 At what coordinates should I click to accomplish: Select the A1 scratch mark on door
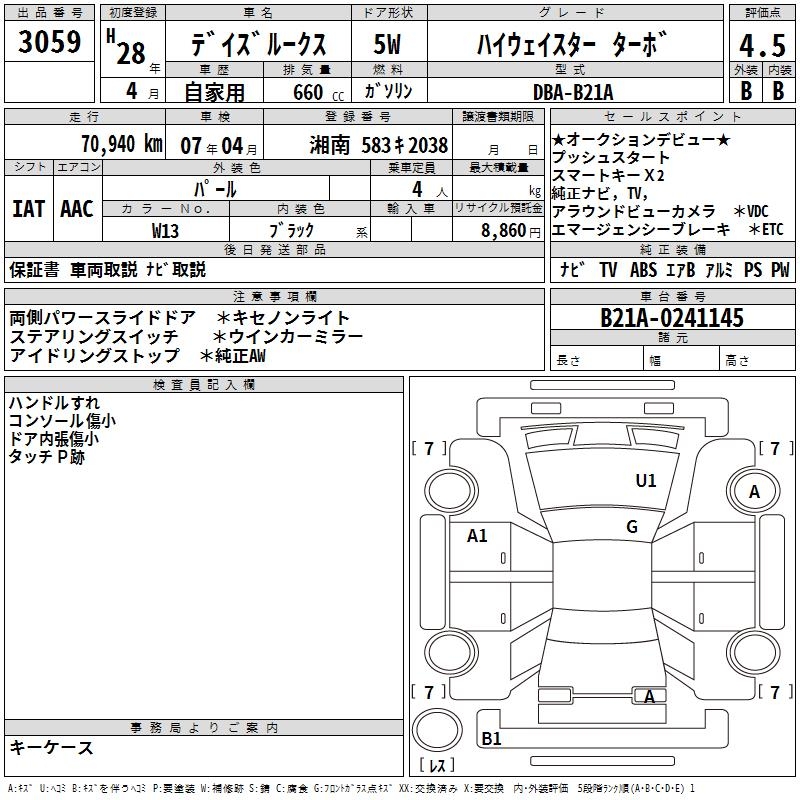coord(477,536)
